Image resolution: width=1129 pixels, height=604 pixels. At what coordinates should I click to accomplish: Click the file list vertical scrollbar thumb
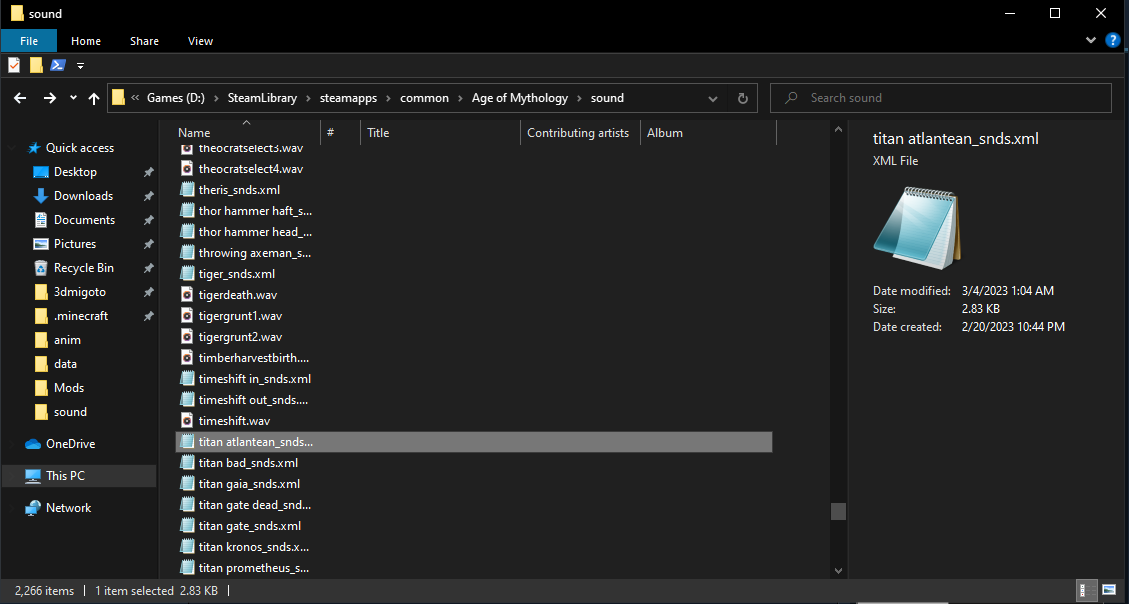(x=838, y=511)
